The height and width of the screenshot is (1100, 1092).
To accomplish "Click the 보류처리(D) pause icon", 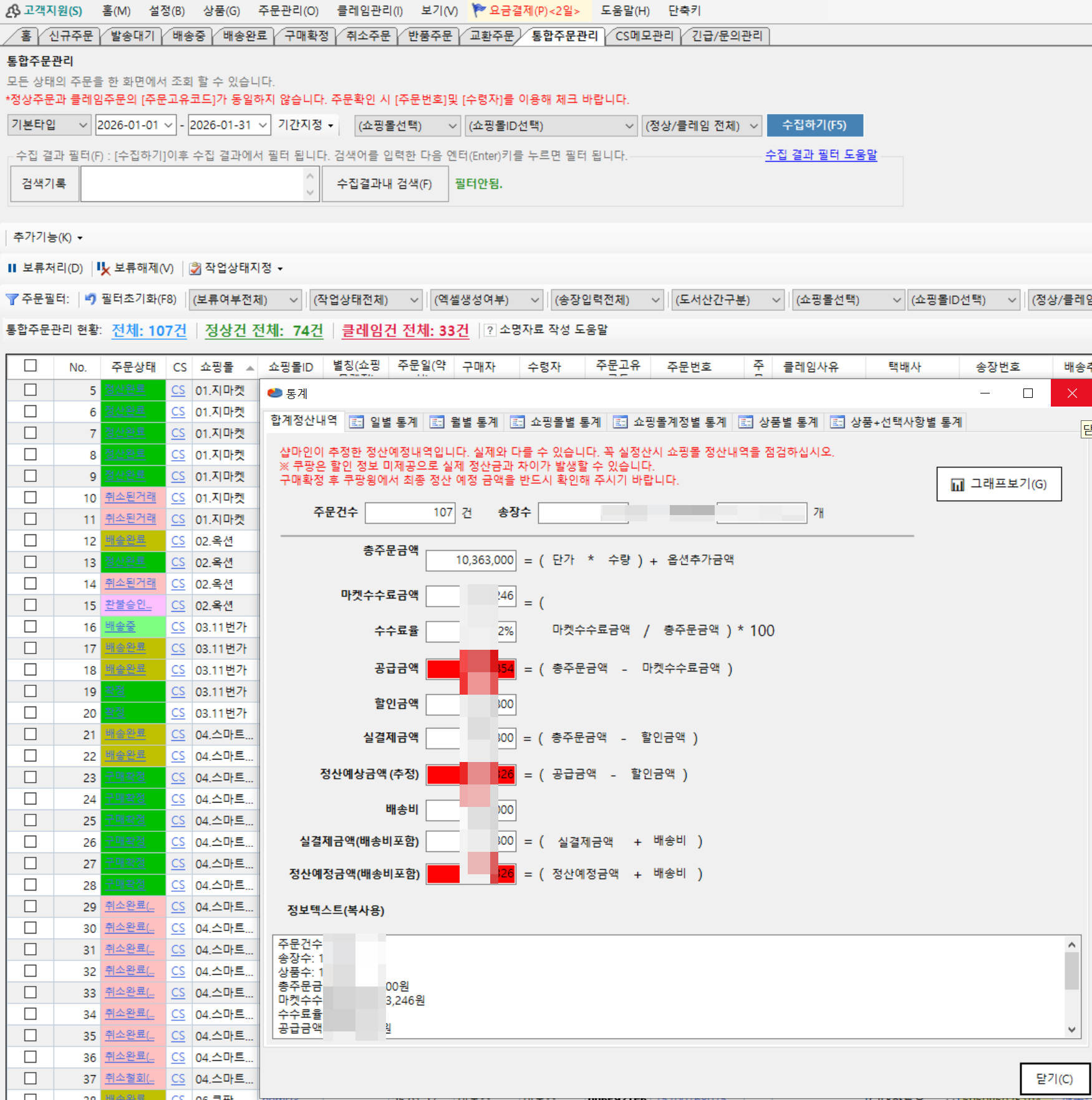I will (12, 268).
